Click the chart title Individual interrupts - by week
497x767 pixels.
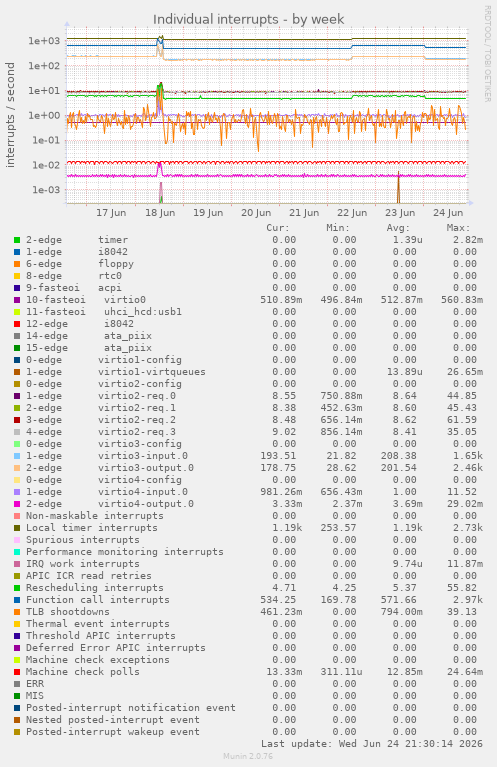click(x=248, y=20)
